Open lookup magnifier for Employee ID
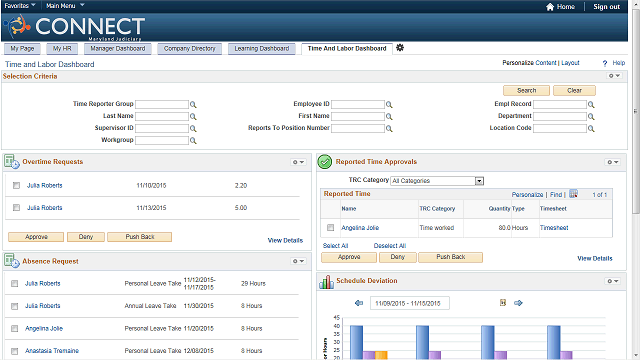 click(389, 104)
